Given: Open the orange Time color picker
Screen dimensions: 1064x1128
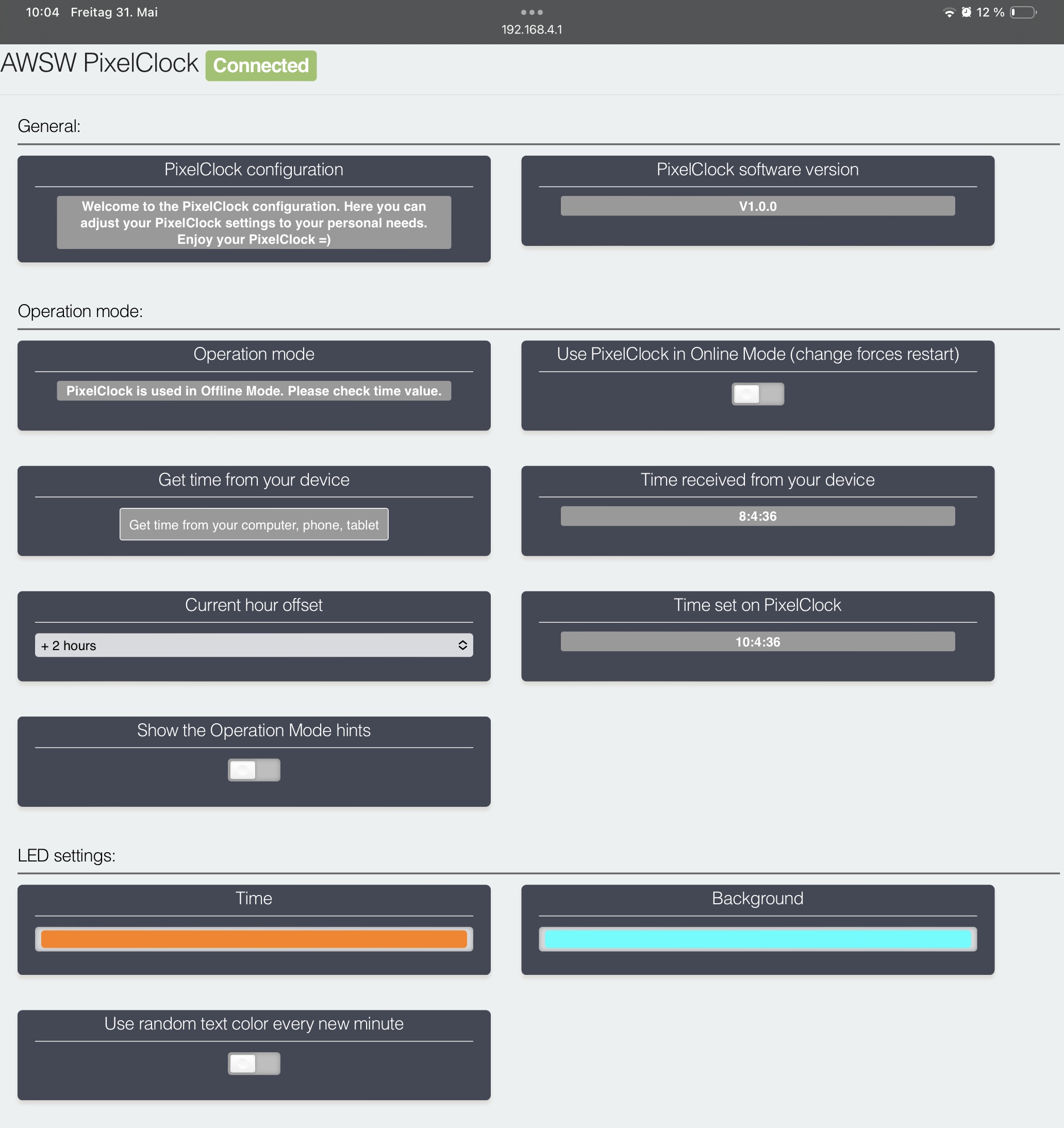Looking at the screenshot, I should 254,939.
